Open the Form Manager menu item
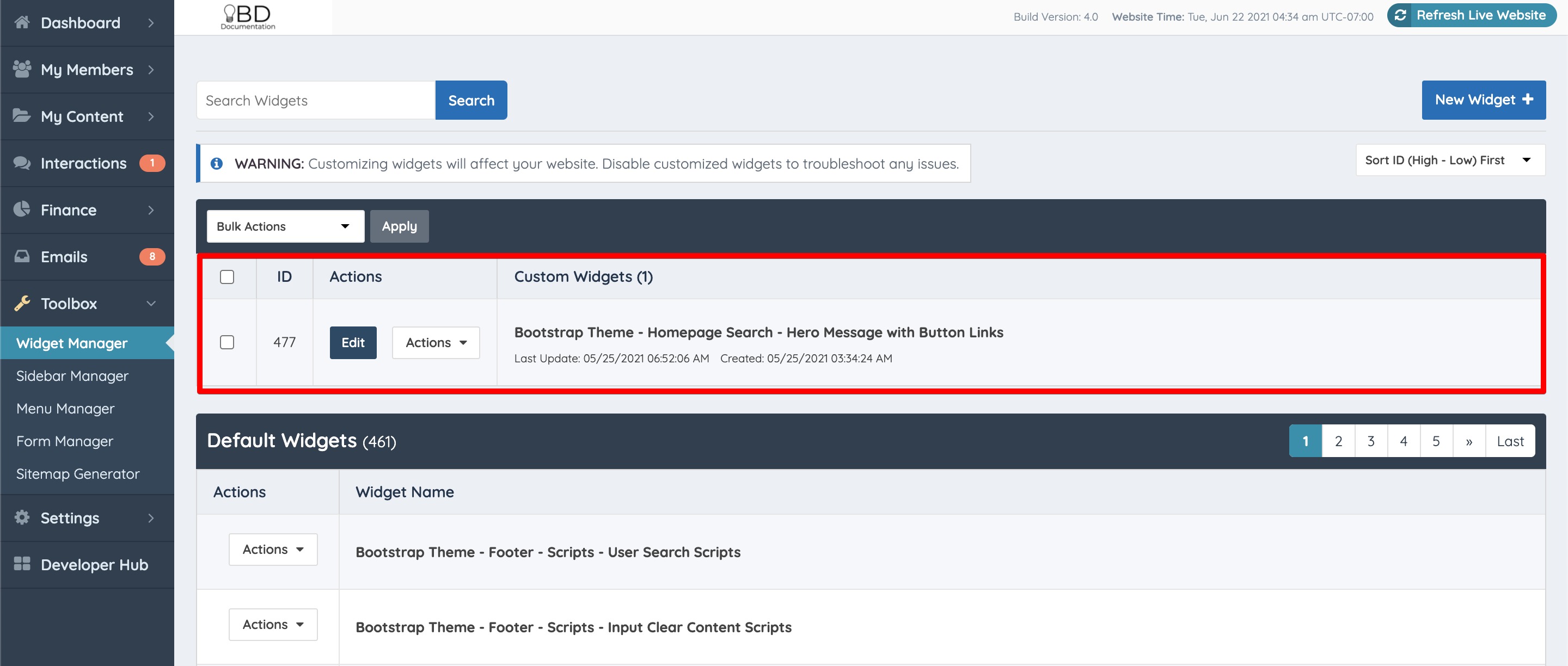The image size is (1568, 666). point(65,441)
